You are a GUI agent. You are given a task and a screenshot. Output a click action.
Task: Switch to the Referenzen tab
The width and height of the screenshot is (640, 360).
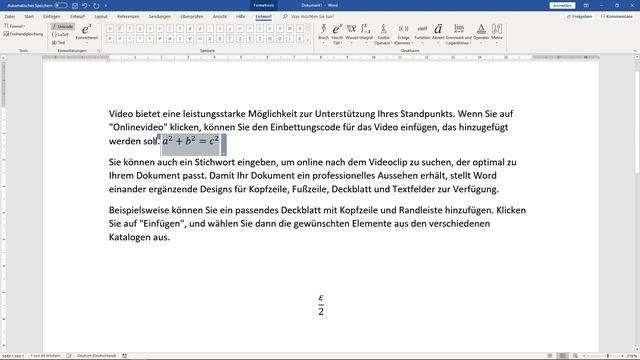click(128, 17)
